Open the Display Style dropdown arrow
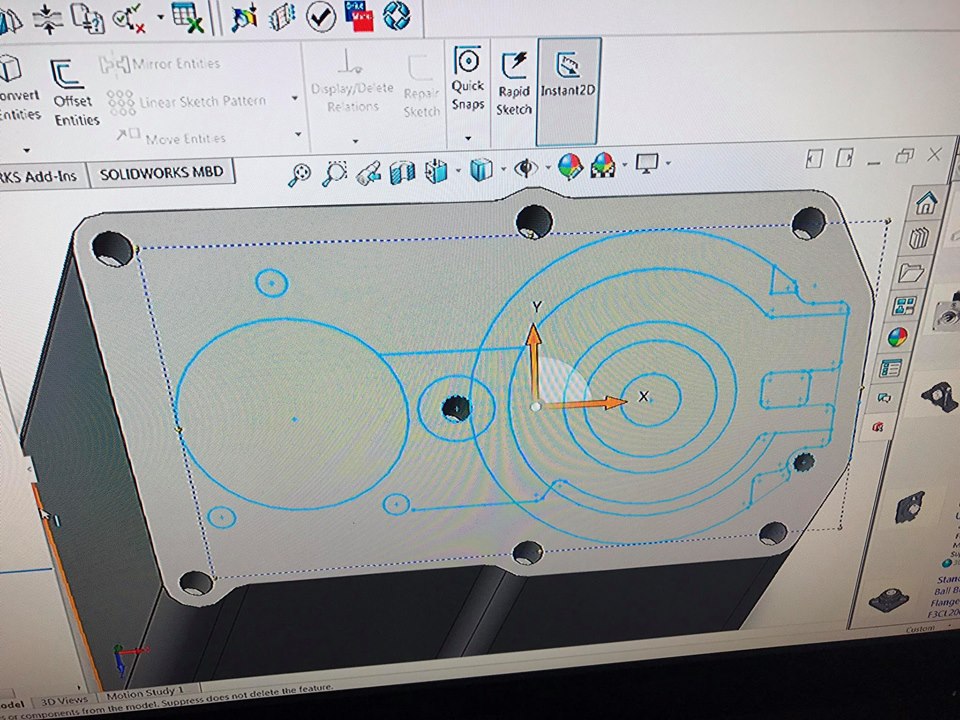This screenshot has width=960, height=720. [x=503, y=169]
